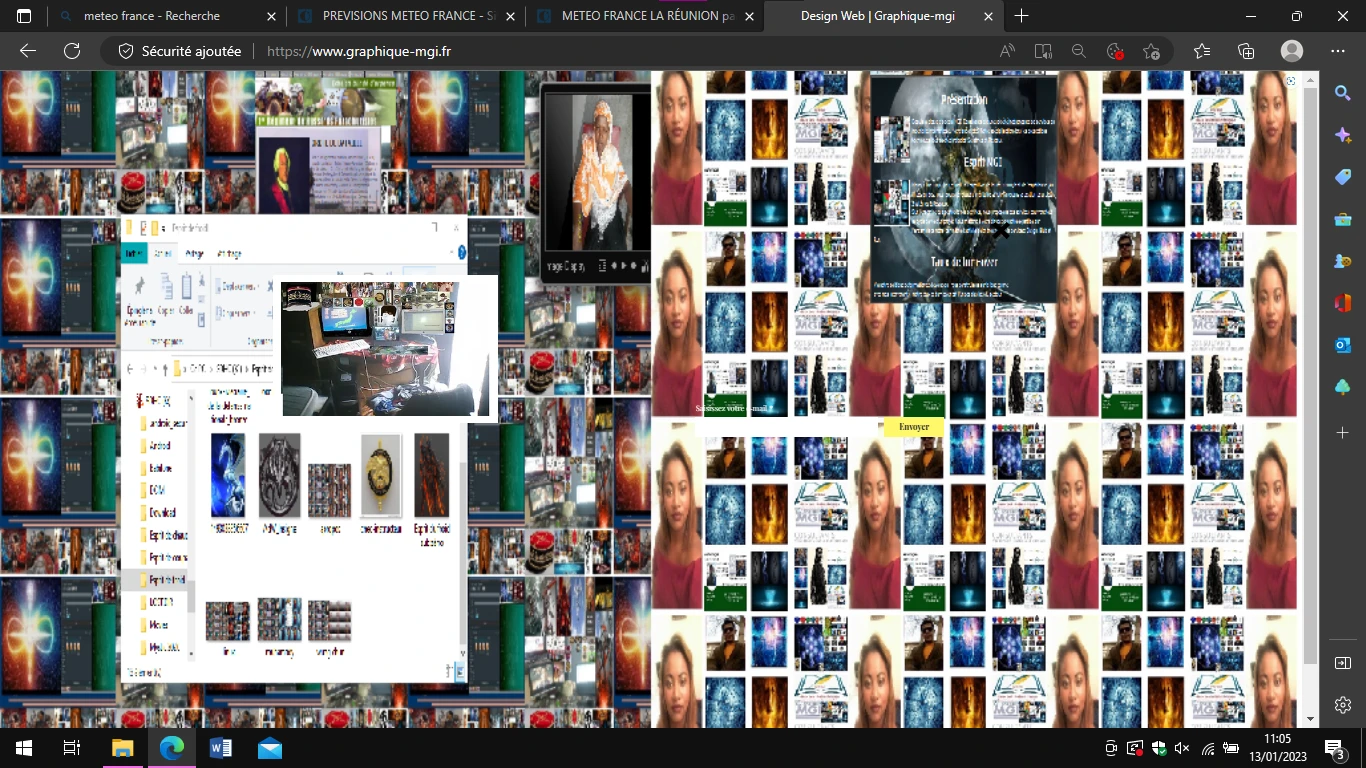Viewport: 1366px width, 768px height.
Task: Click the page scrollbar down arrow
Action: click(1311, 718)
